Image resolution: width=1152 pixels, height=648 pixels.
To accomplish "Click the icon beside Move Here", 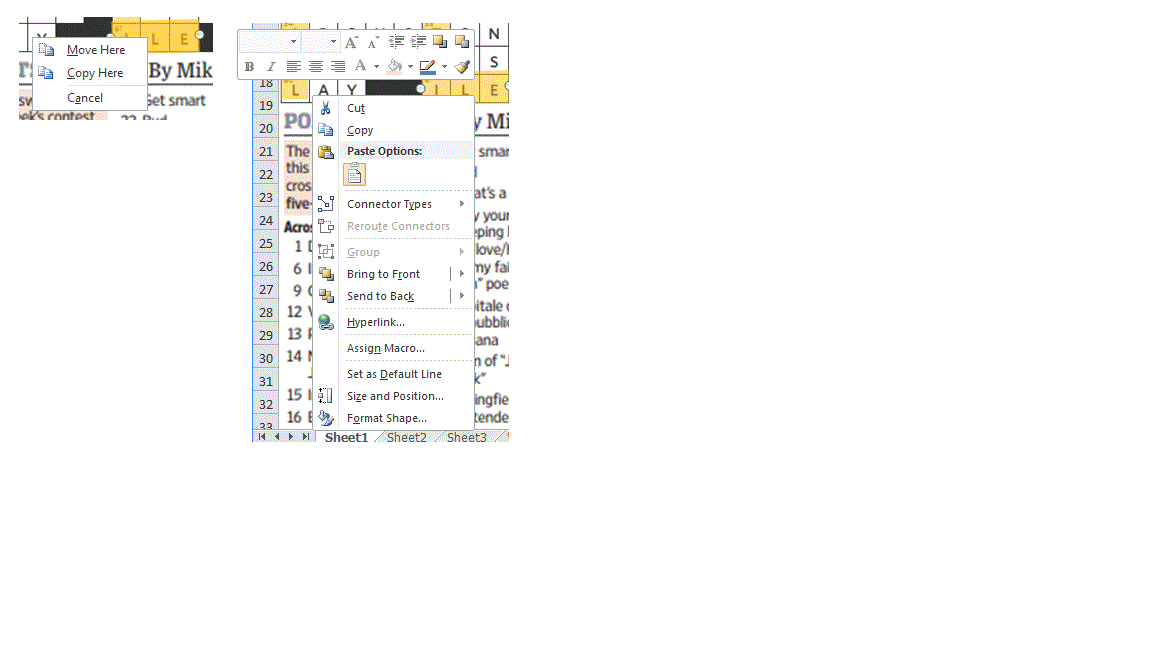I will pyautogui.click(x=46, y=50).
